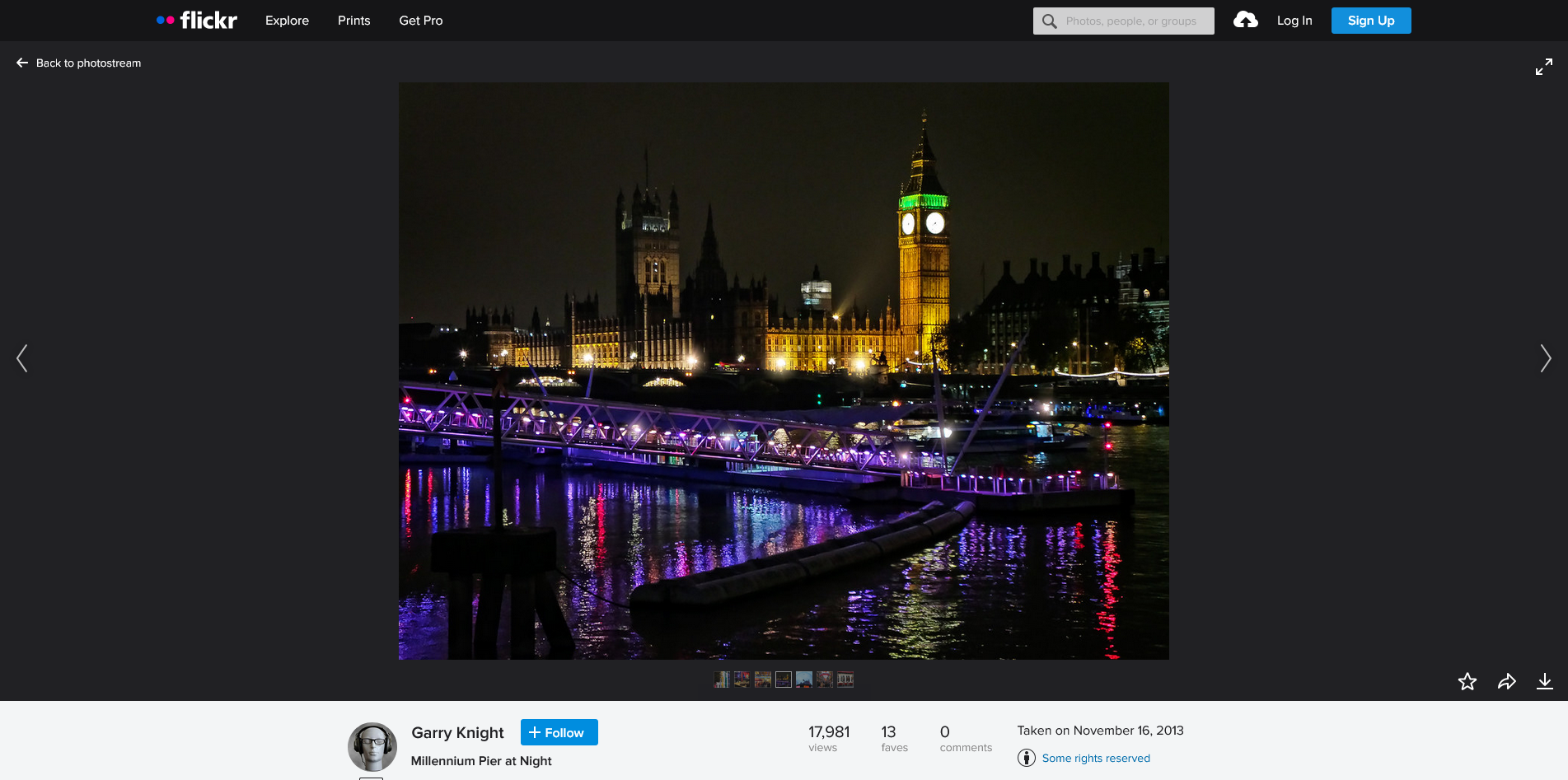Image resolution: width=1568 pixels, height=780 pixels.
Task: Select the first filmstrip thumbnail
Action: pyautogui.click(x=722, y=680)
